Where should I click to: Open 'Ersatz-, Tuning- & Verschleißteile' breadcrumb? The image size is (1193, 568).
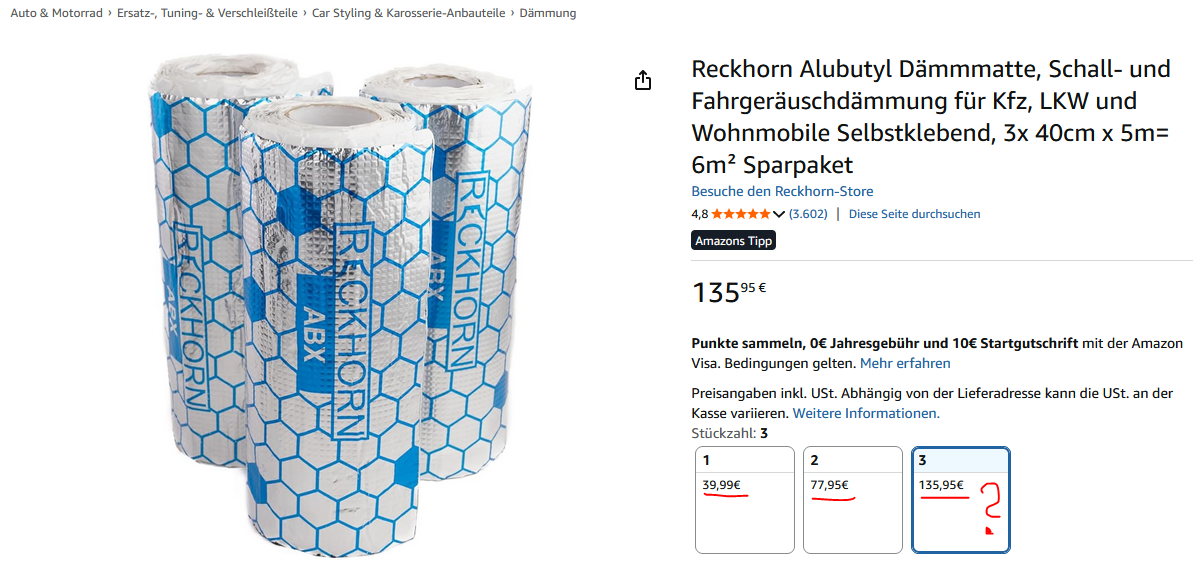pos(208,13)
